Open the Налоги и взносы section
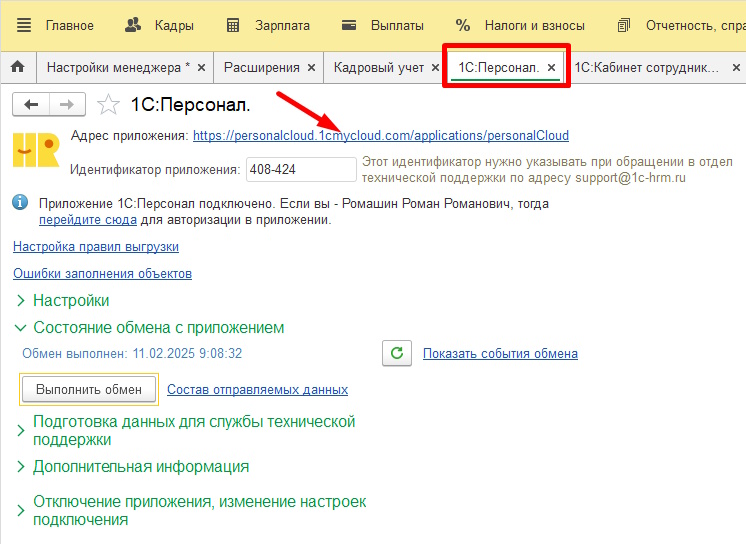Screen dimensions: 746x544 (535, 25)
